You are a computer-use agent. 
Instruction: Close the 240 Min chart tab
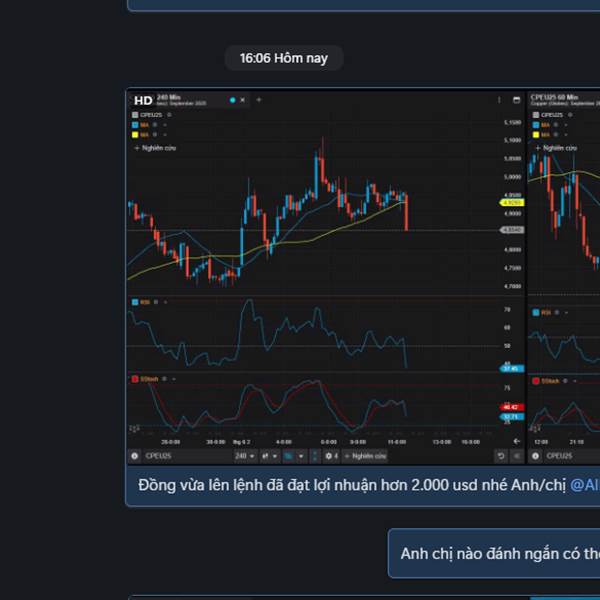point(243,100)
